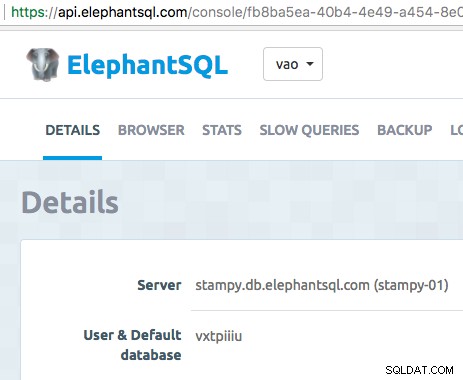Open the partially visible LOG tab
The width and height of the screenshot is (463, 380).
(456, 130)
